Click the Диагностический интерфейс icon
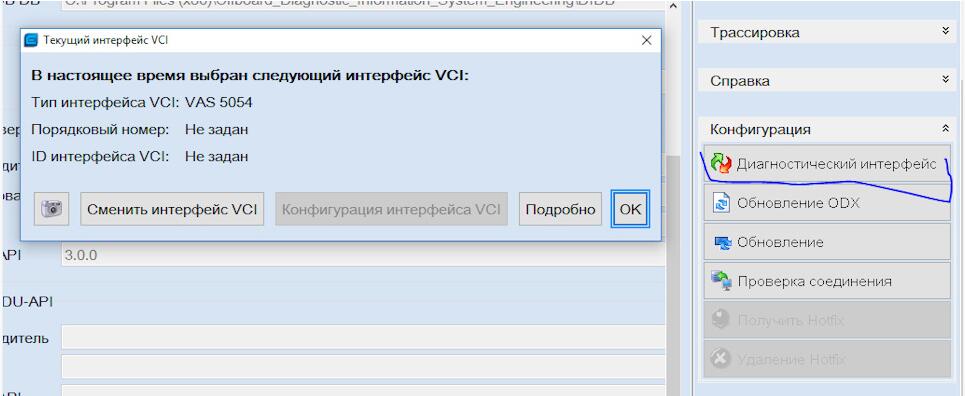 [720, 164]
